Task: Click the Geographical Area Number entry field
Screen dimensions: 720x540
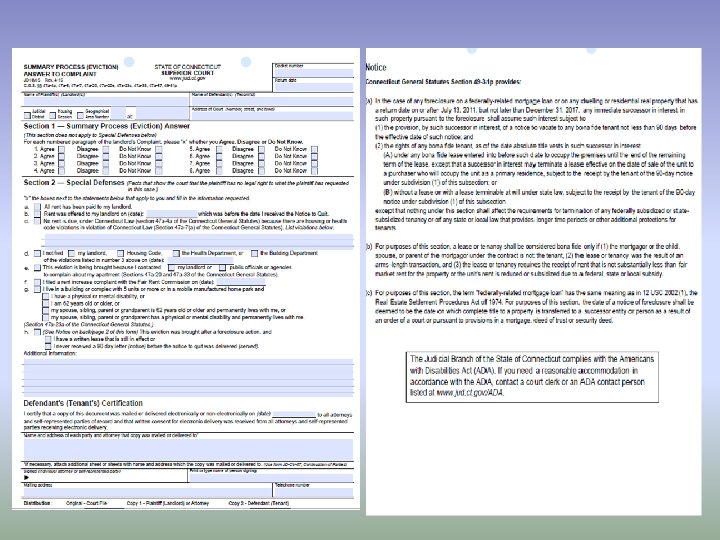Action: [x=118, y=113]
